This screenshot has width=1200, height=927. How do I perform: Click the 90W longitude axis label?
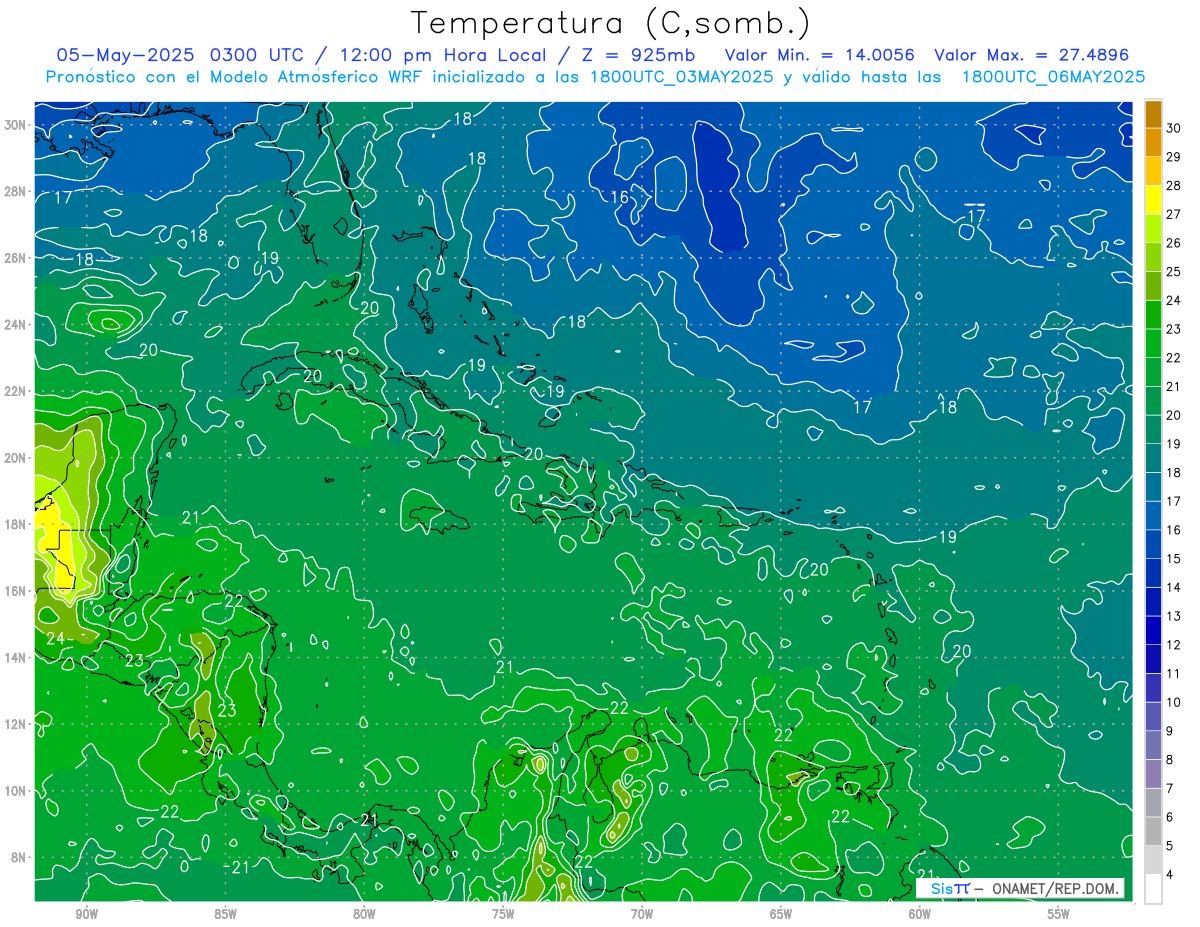(x=86, y=914)
